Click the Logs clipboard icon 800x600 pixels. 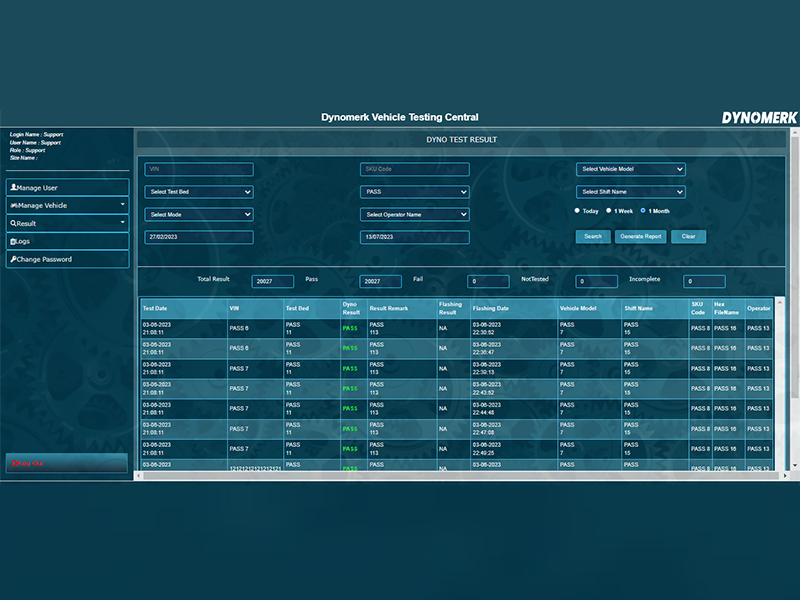(12, 241)
